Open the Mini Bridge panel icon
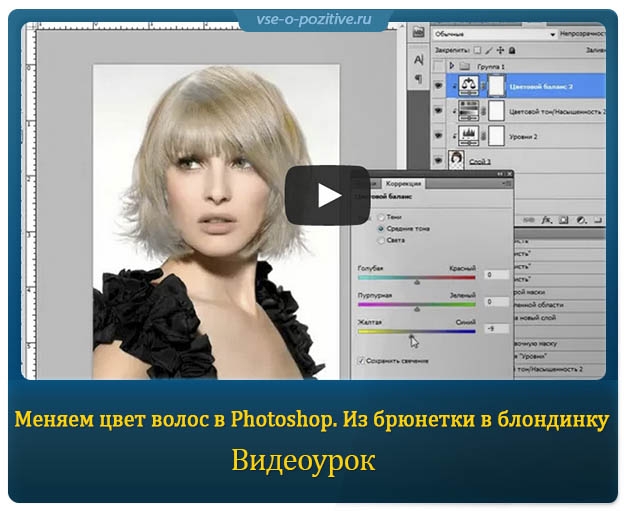This screenshot has width=625, height=511. (418, 32)
